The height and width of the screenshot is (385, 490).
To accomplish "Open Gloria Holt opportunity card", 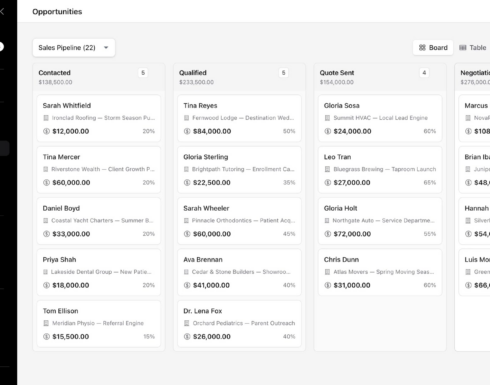I will 380,221.
